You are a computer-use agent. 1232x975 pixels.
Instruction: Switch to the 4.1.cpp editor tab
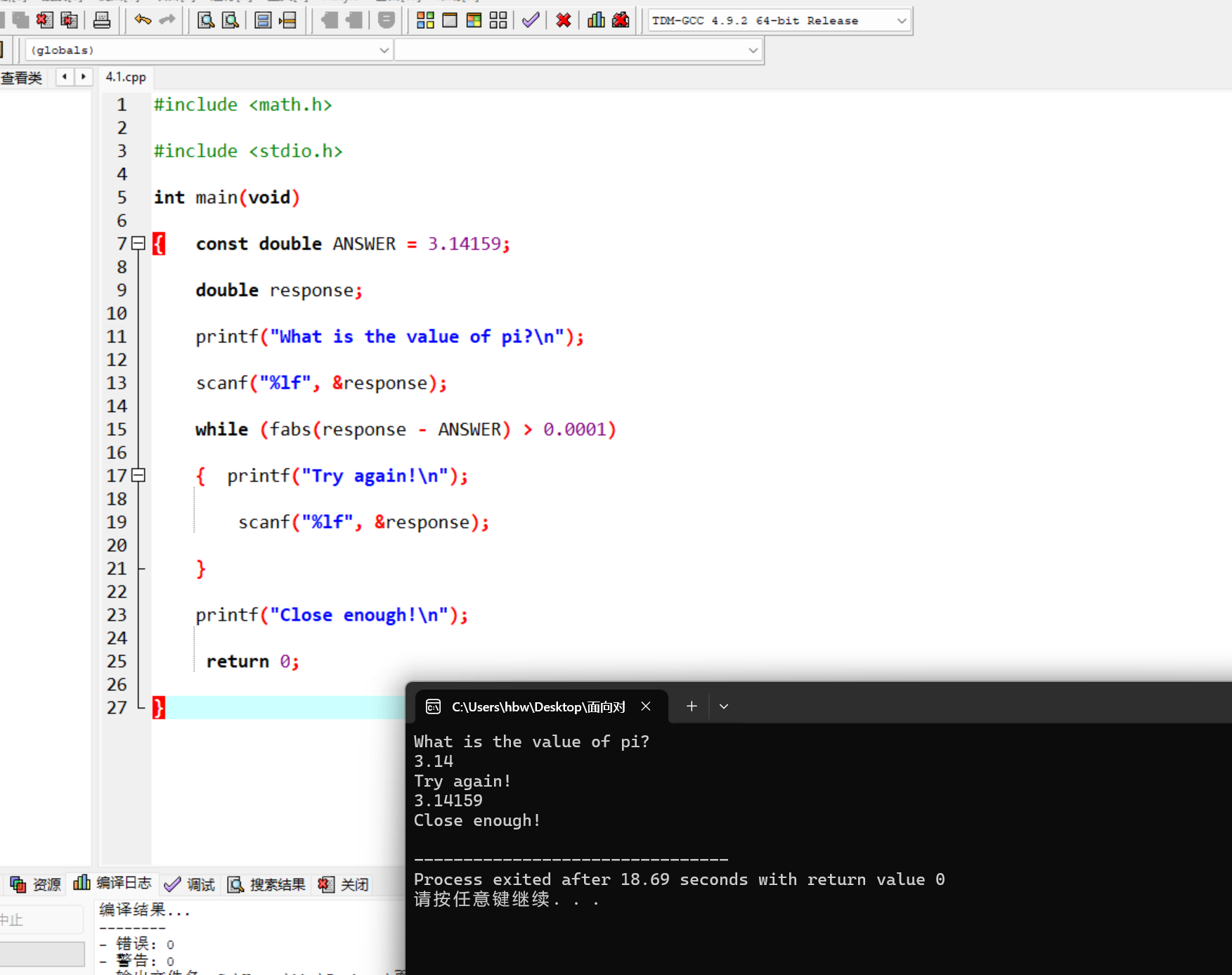(x=126, y=77)
